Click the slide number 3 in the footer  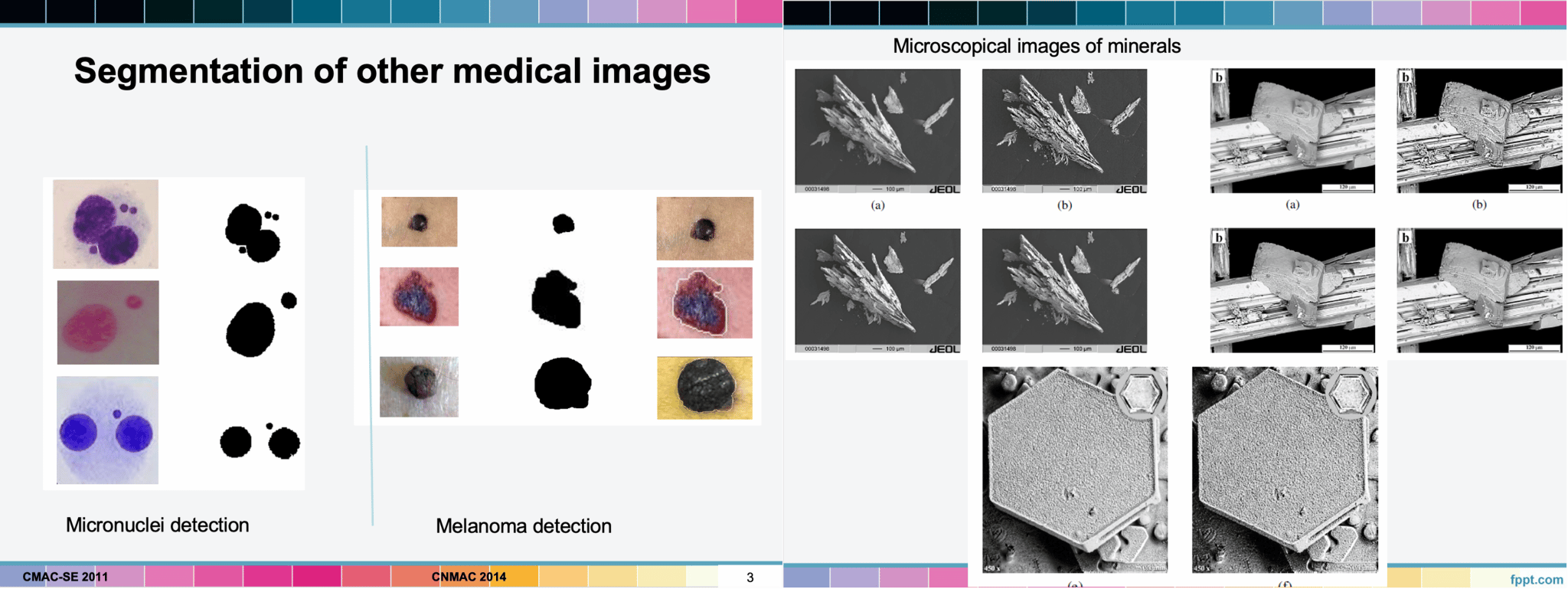point(750,577)
